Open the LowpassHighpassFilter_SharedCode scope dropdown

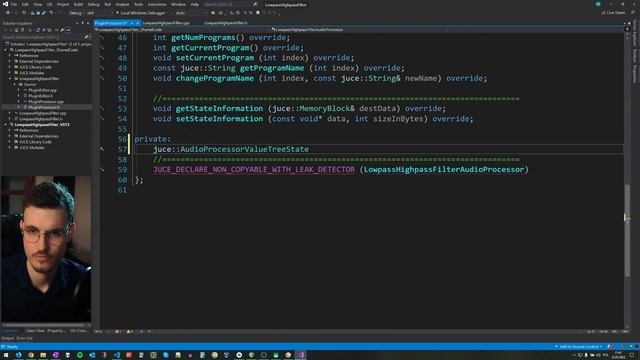(x=183, y=30)
